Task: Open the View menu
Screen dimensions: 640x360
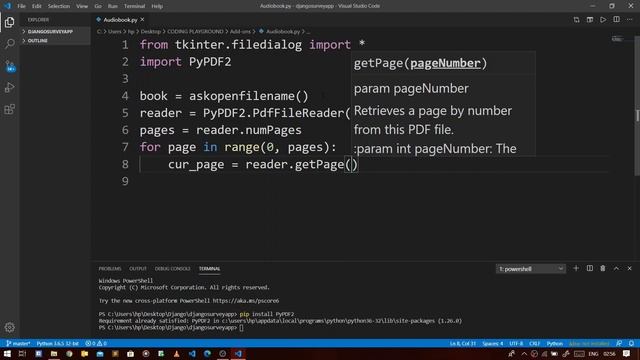Action: click(82, 6)
